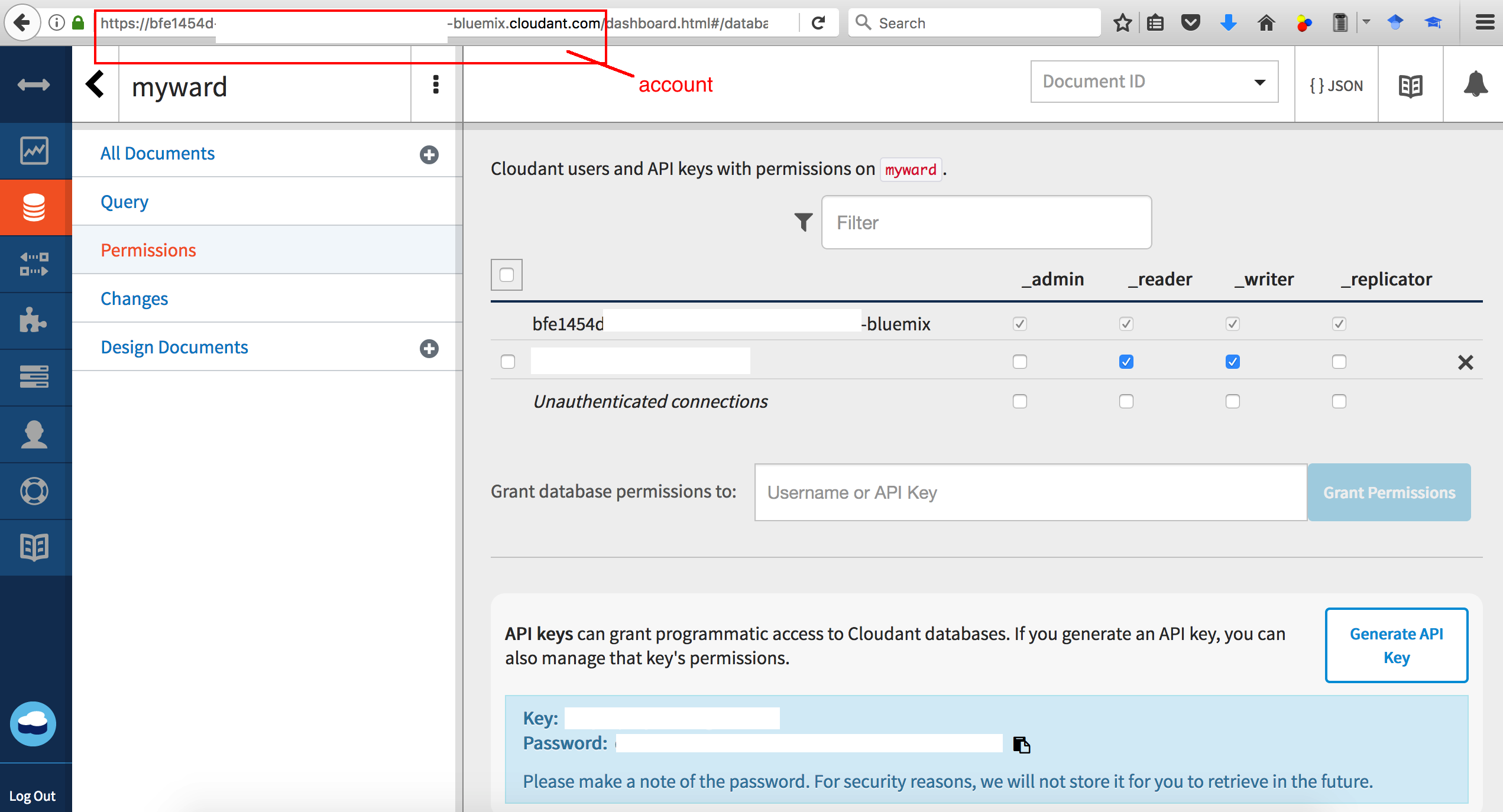This screenshot has width=1503, height=812.
Task: Go back with the myward back chevron
Action: point(95,85)
